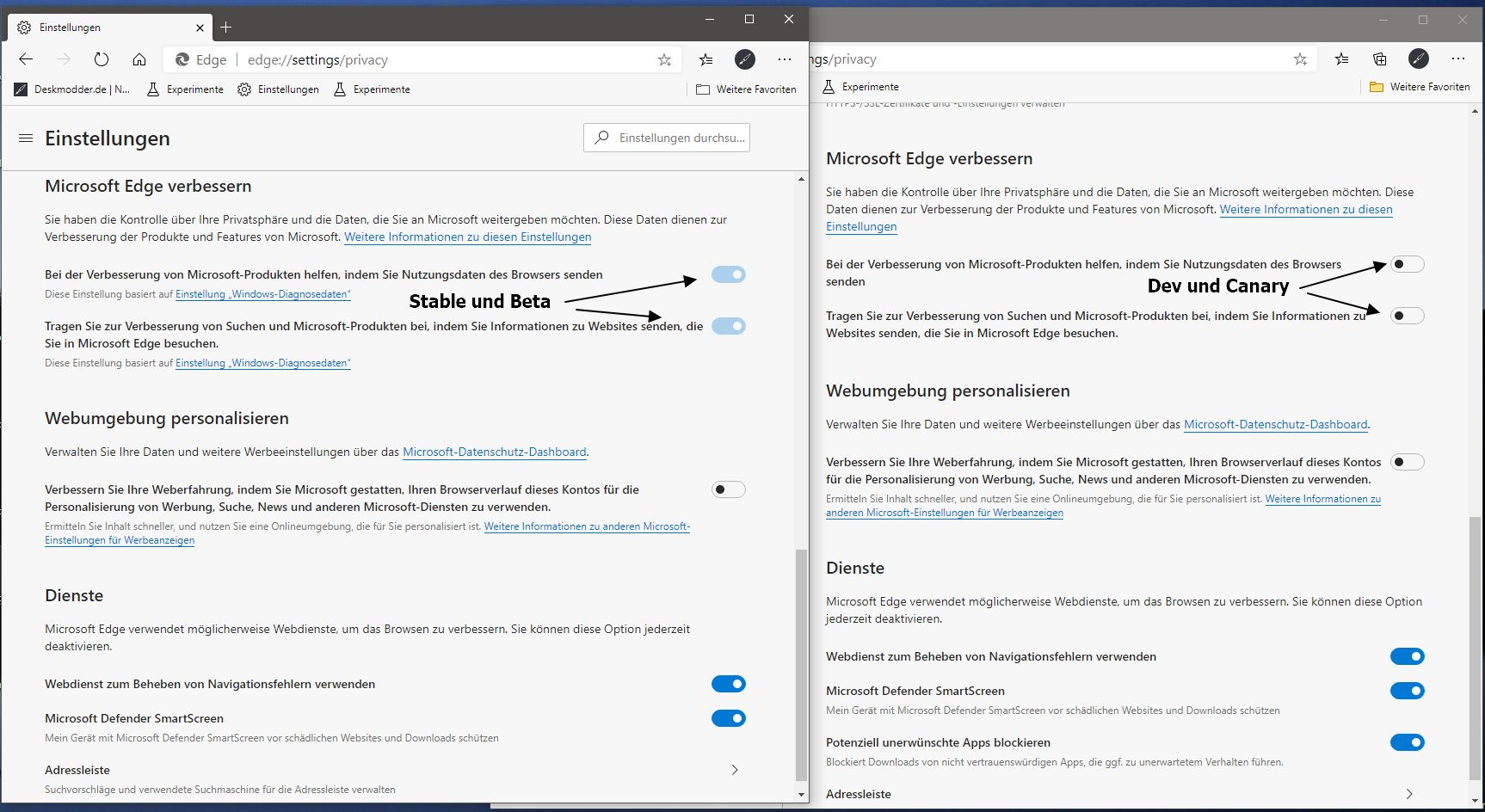Open the home page in the left window

[x=139, y=59]
